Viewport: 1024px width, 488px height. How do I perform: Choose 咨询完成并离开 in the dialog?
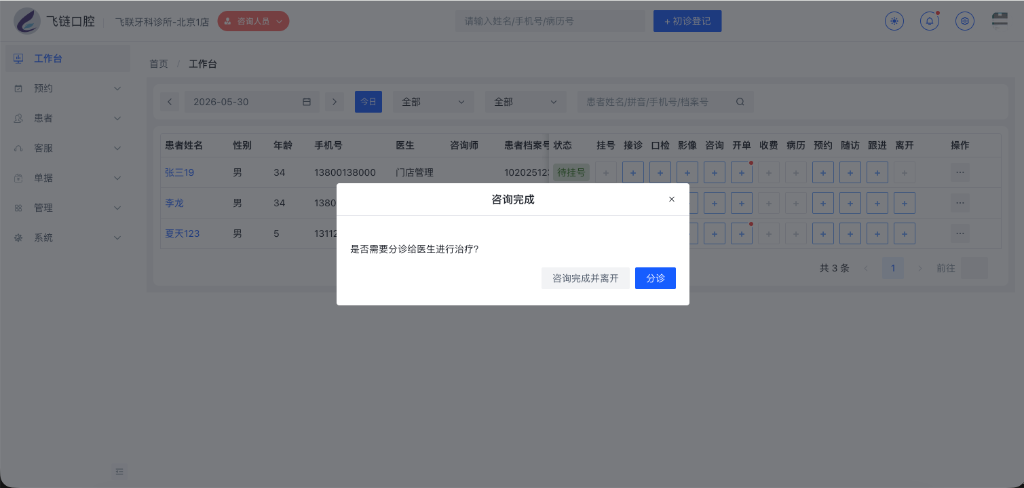click(x=585, y=278)
